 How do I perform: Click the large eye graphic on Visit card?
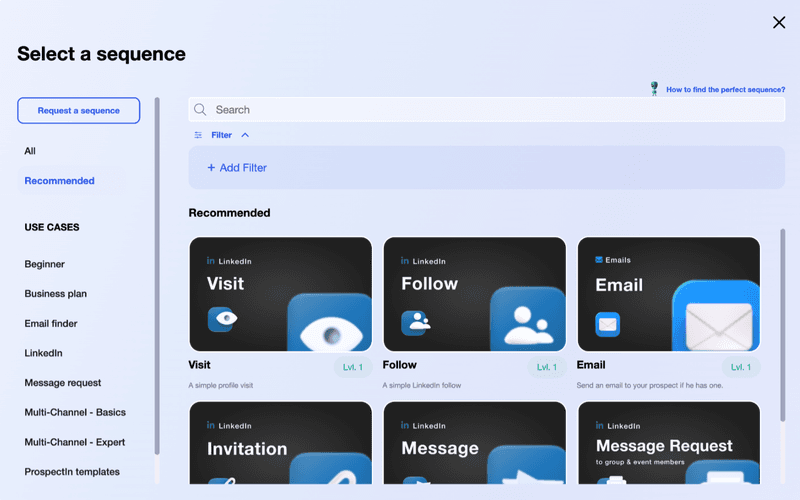point(330,323)
